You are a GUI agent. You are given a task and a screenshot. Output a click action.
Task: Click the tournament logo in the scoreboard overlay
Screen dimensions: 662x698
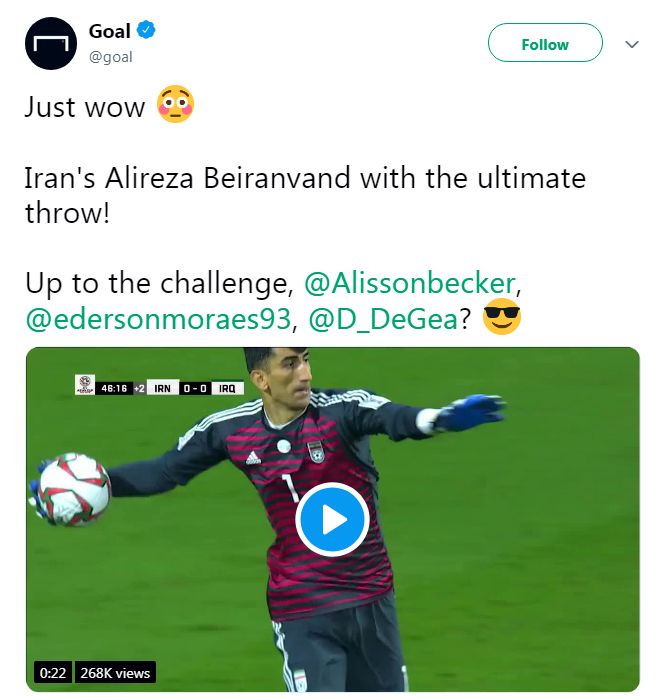click(85, 384)
